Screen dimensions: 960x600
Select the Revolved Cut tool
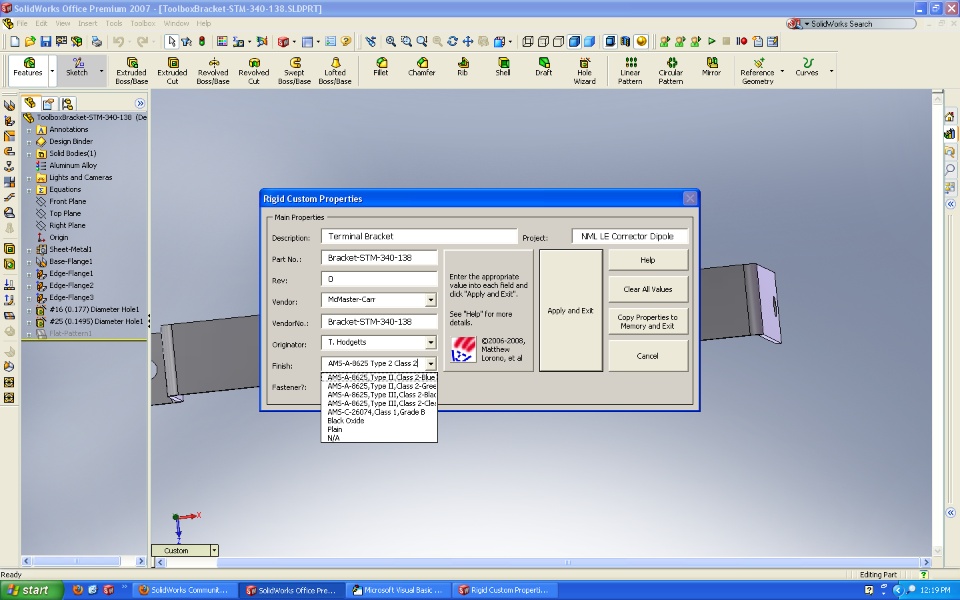254,70
